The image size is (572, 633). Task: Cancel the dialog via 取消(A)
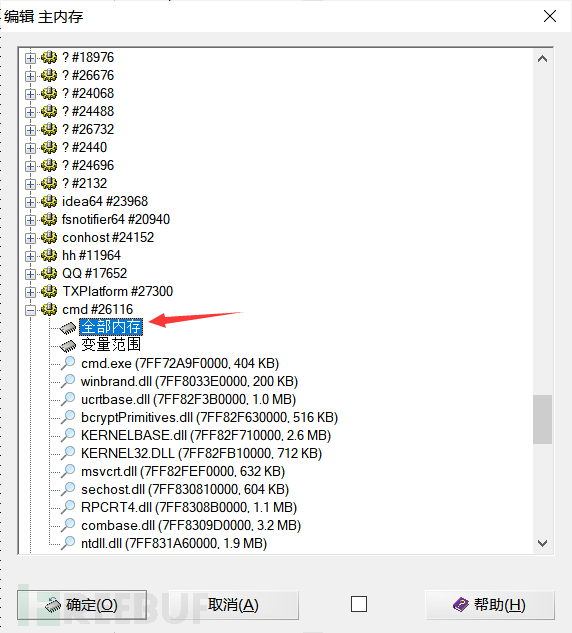click(x=233, y=605)
